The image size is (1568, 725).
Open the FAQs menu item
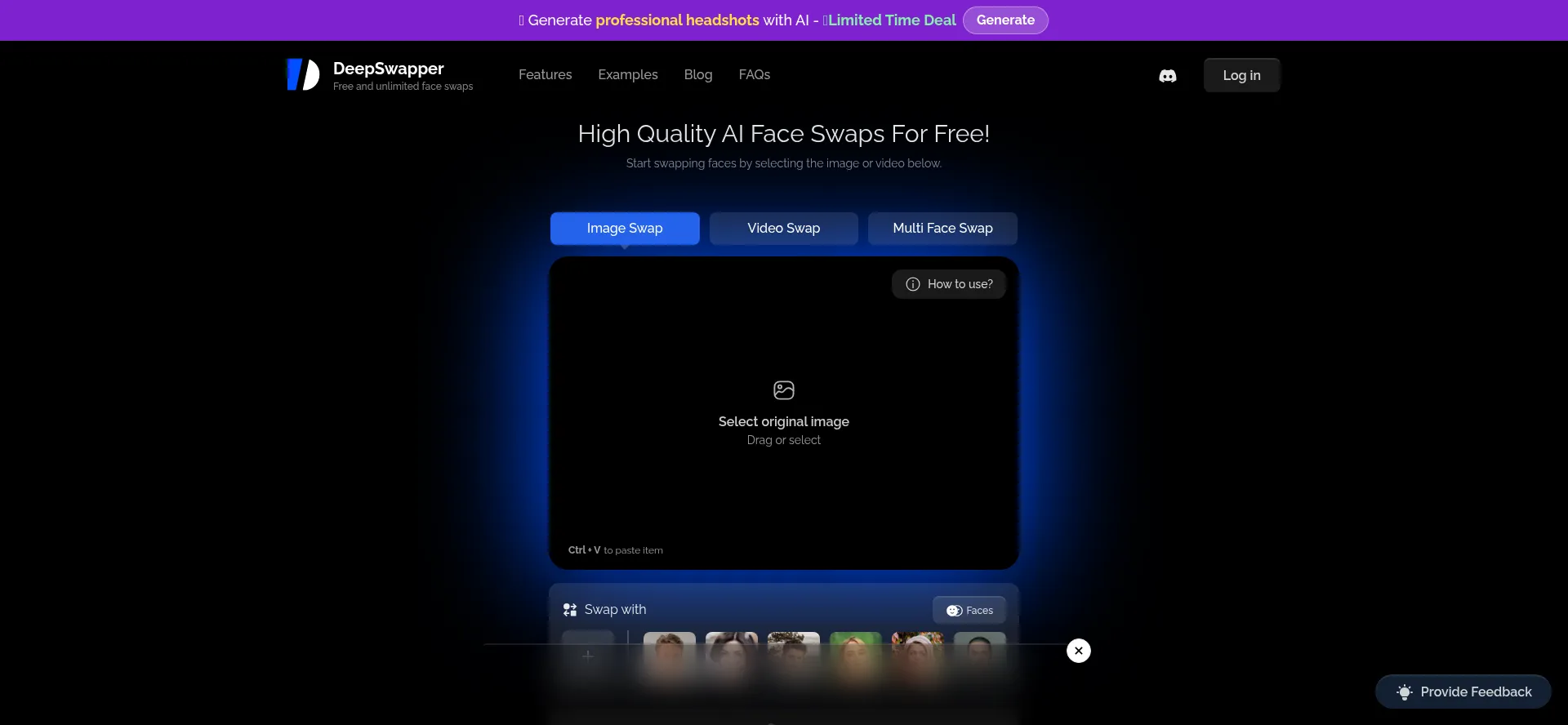[755, 74]
